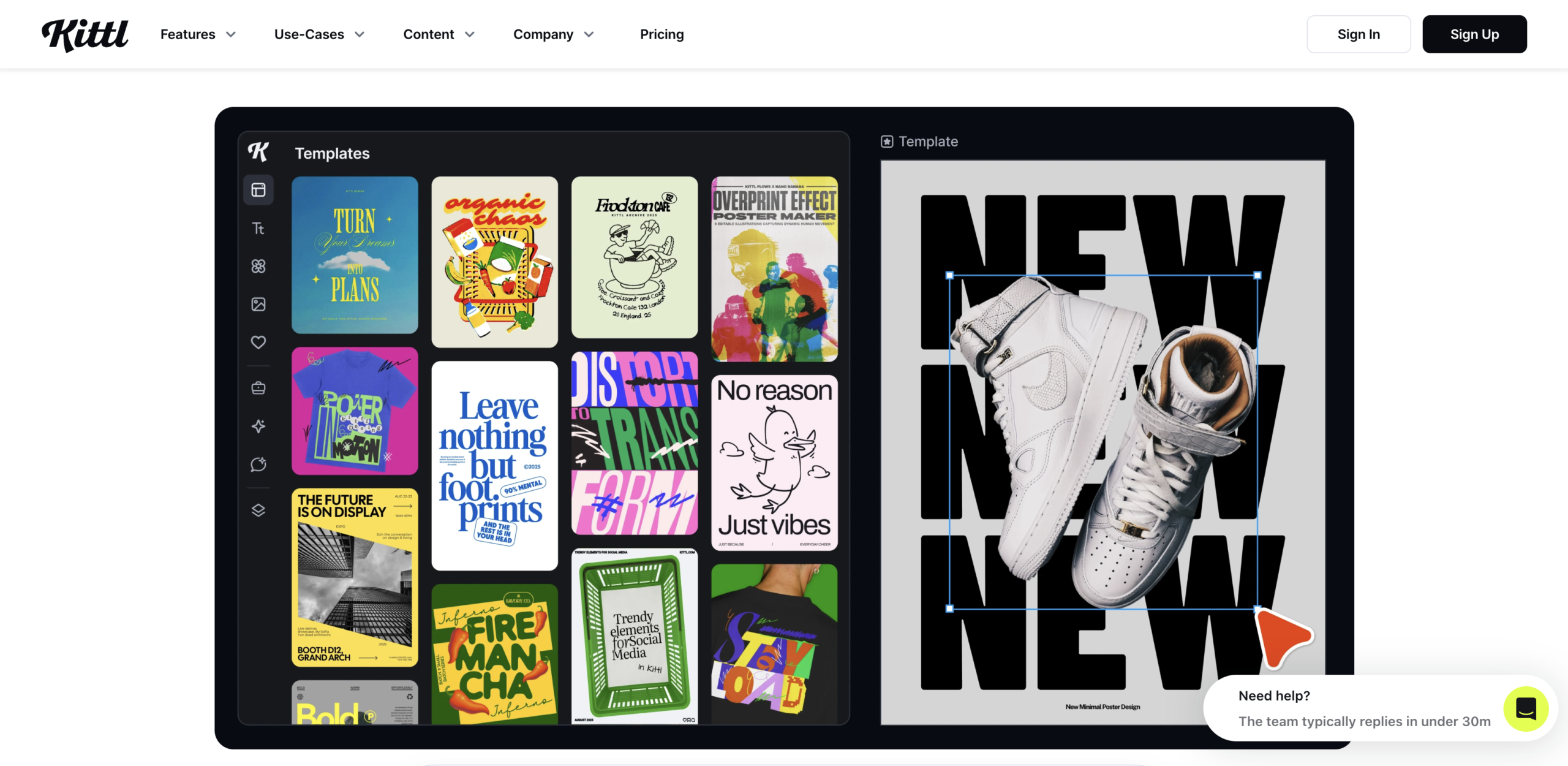
Task: Select the Turn Dreams Into Plans template
Action: click(x=355, y=255)
